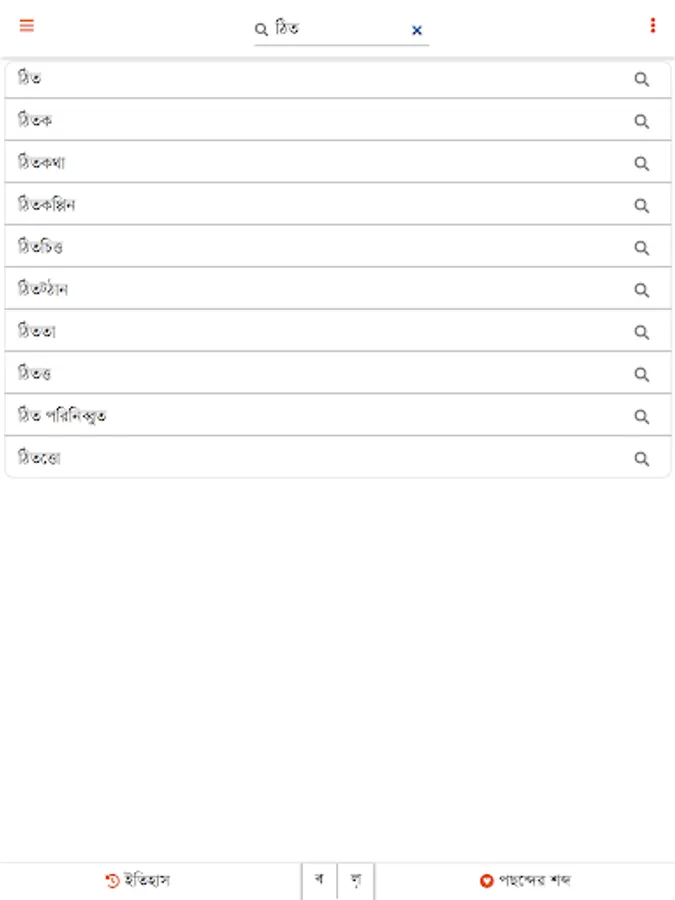
Task: Click the red heart favorites icon
Action: [x=486, y=881]
